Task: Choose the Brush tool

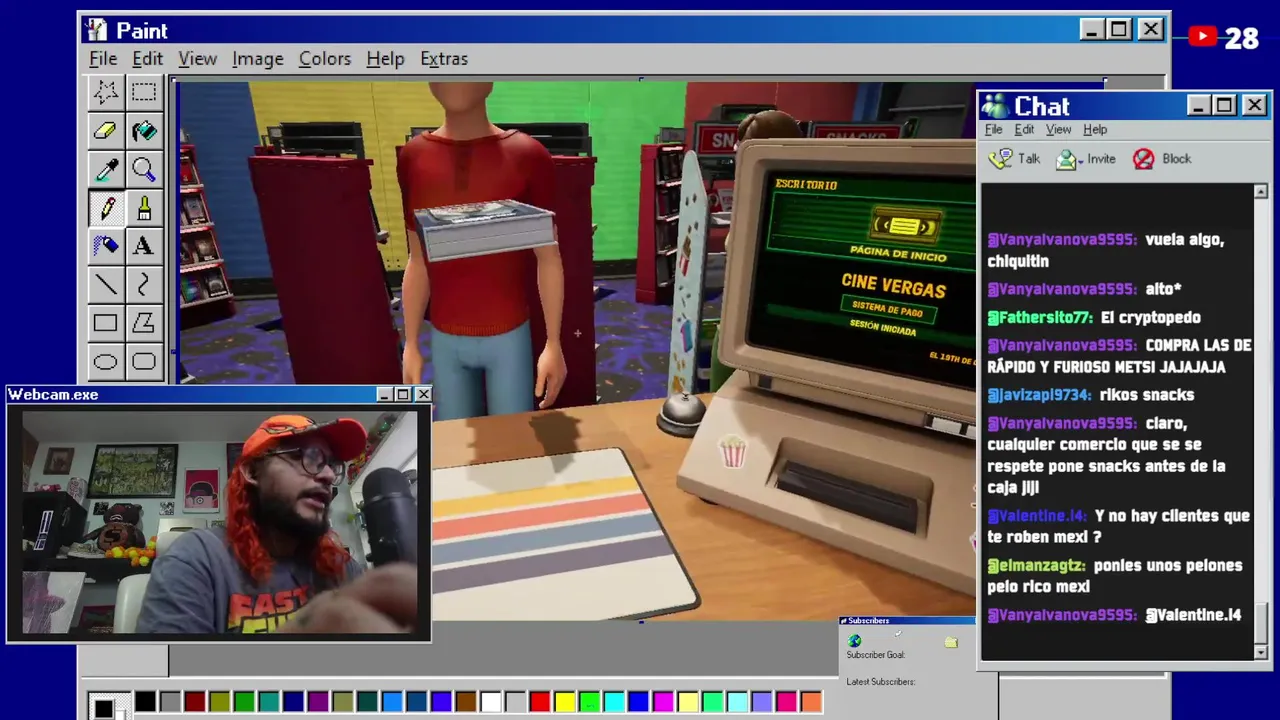Action: click(143, 208)
